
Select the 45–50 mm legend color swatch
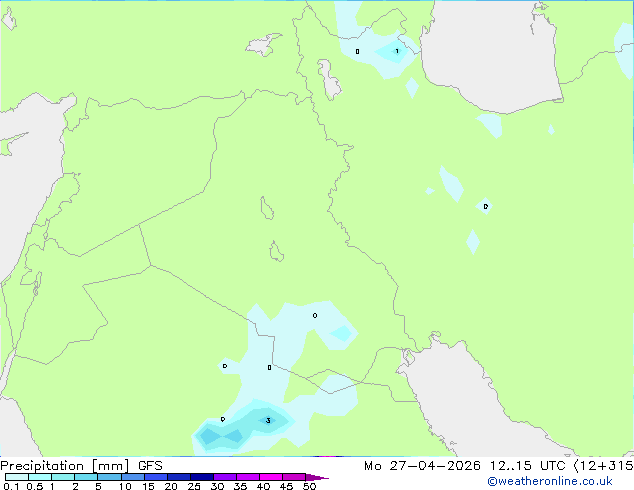[294, 477]
